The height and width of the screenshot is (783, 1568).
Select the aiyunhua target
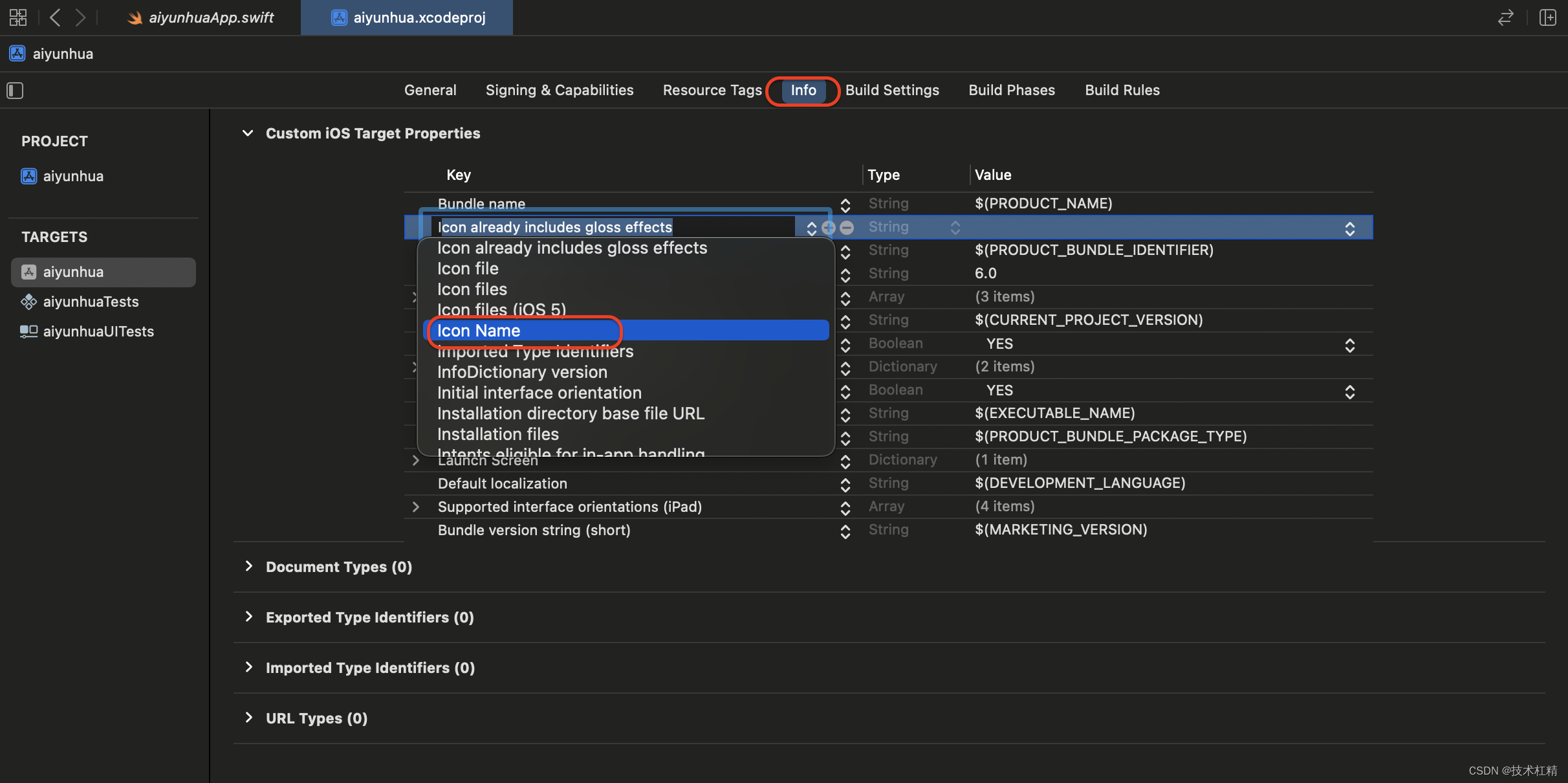click(x=103, y=272)
